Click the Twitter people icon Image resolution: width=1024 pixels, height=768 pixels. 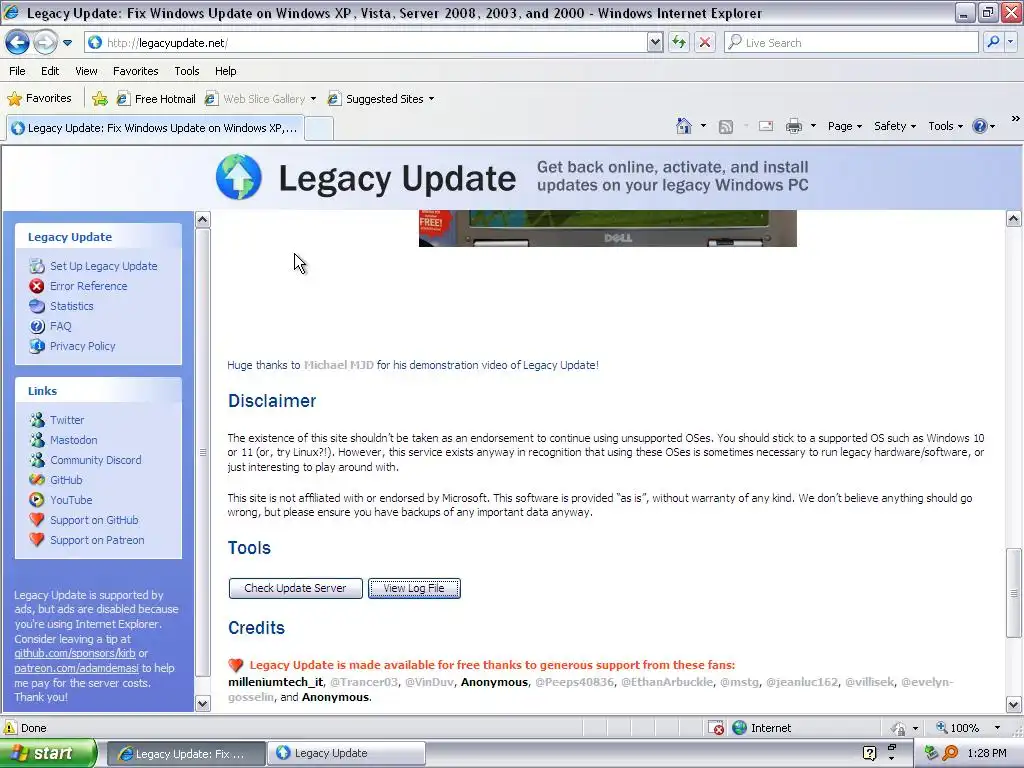click(x=37, y=420)
